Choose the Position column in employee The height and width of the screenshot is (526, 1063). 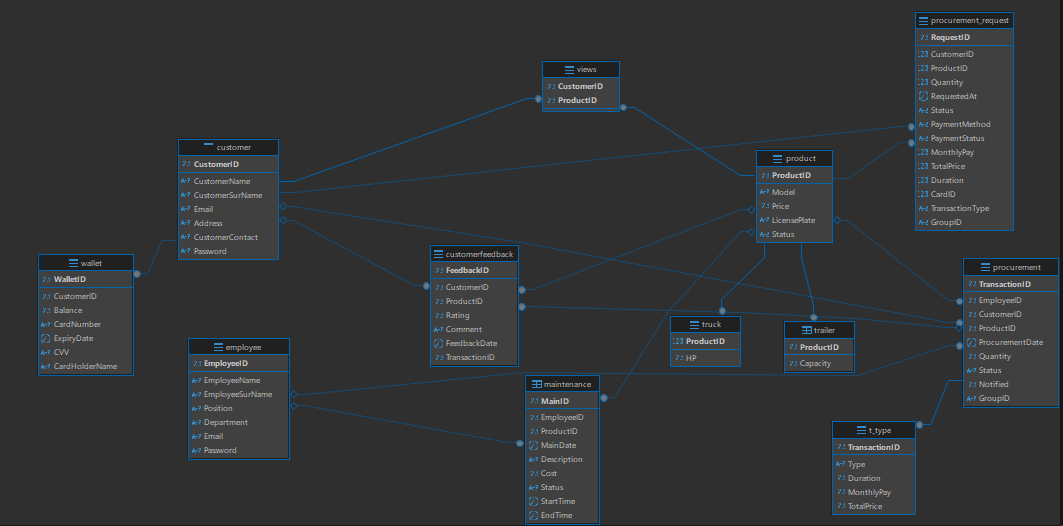tap(218, 408)
